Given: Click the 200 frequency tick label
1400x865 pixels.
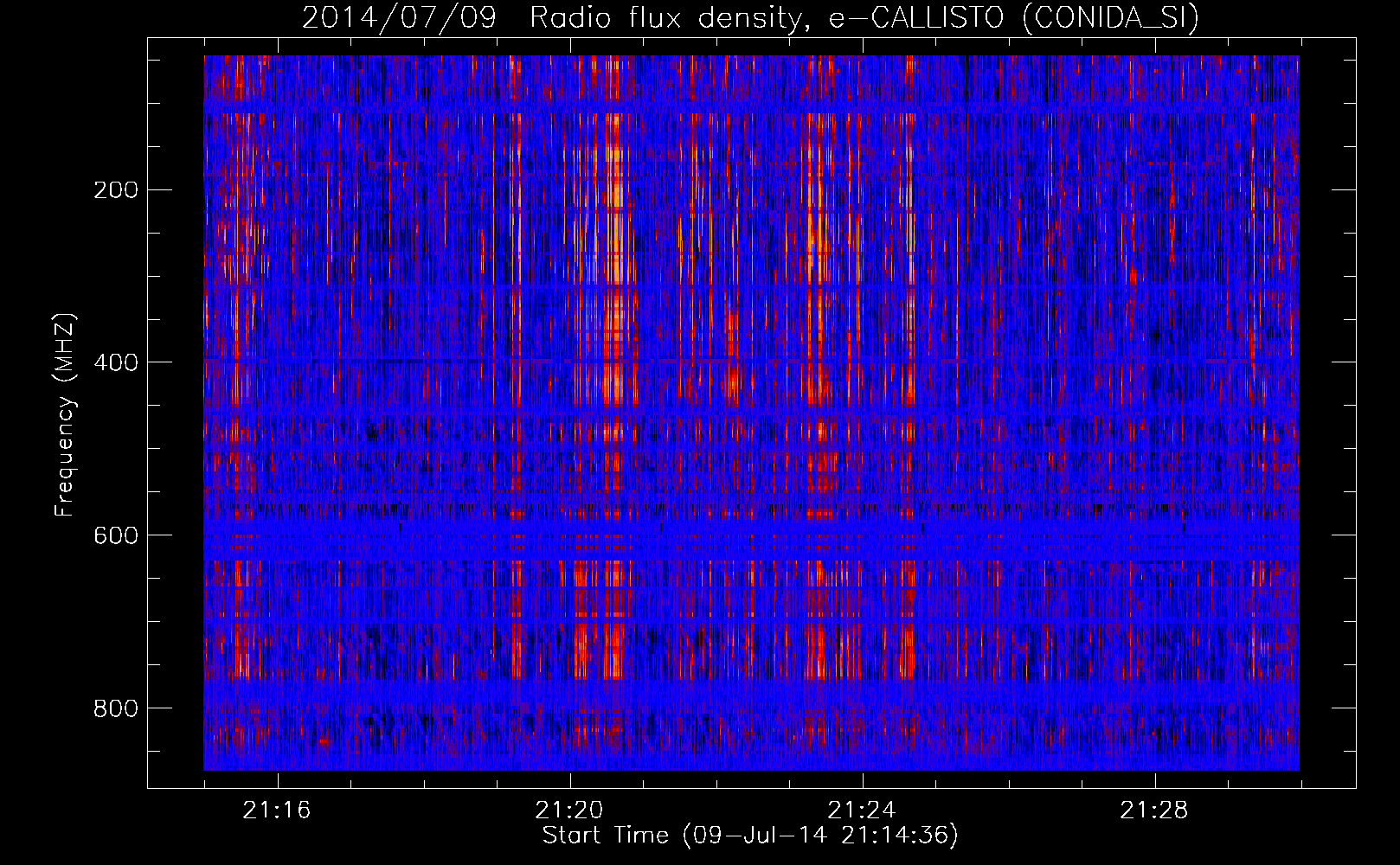Looking at the screenshot, I should (x=116, y=189).
